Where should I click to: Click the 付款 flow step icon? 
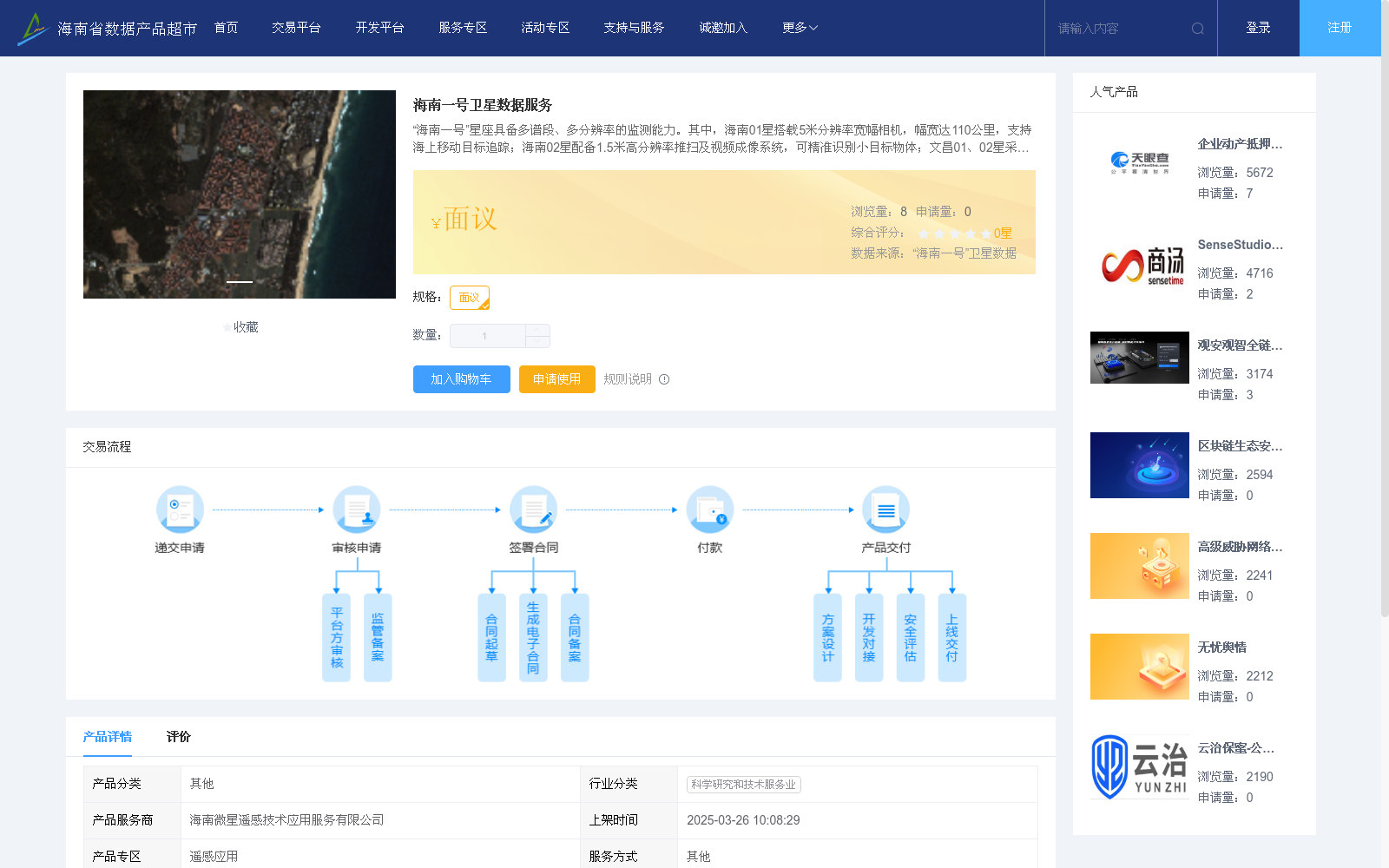coord(710,510)
